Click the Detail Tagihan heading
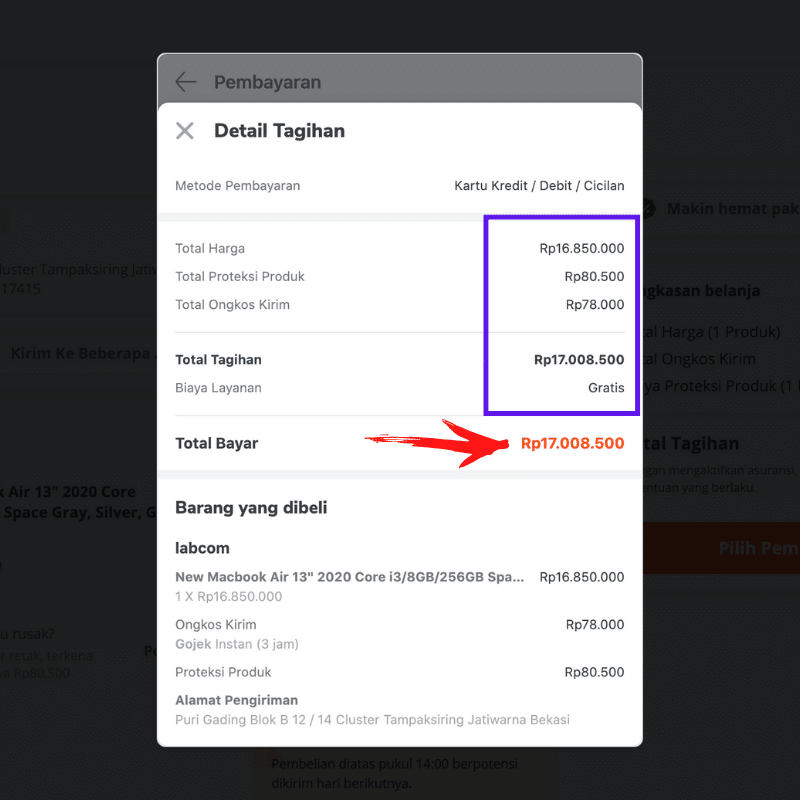The width and height of the screenshot is (800, 800). pos(279,131)
